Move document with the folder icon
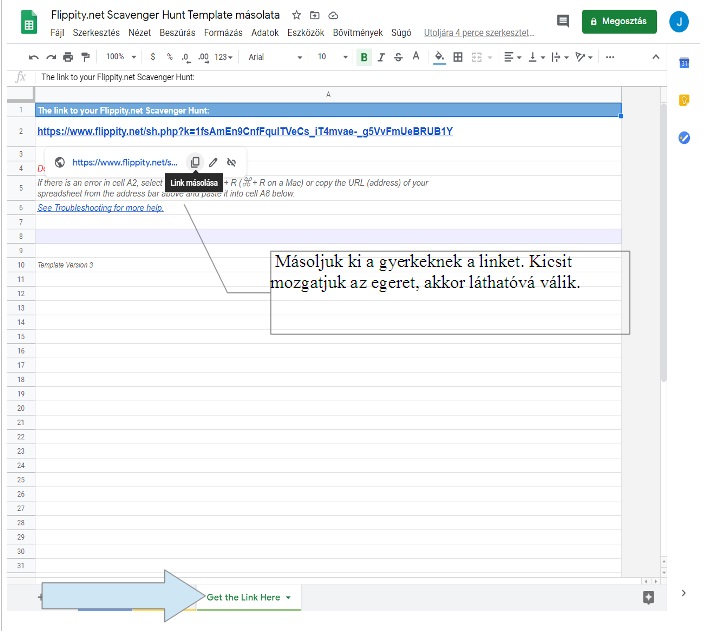Image resolution: width=721 pixels, height=631 pixels. [x=315, y=15]
